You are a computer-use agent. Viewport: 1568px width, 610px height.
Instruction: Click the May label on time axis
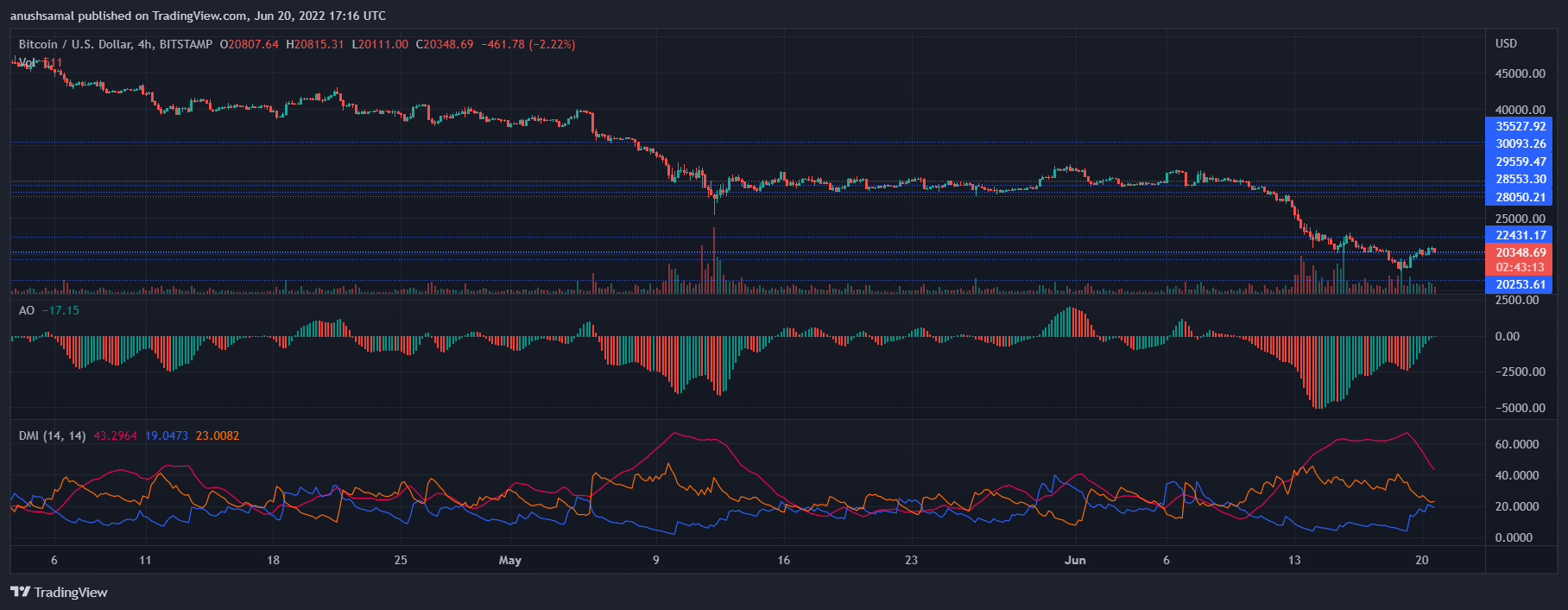coord(510,560)
